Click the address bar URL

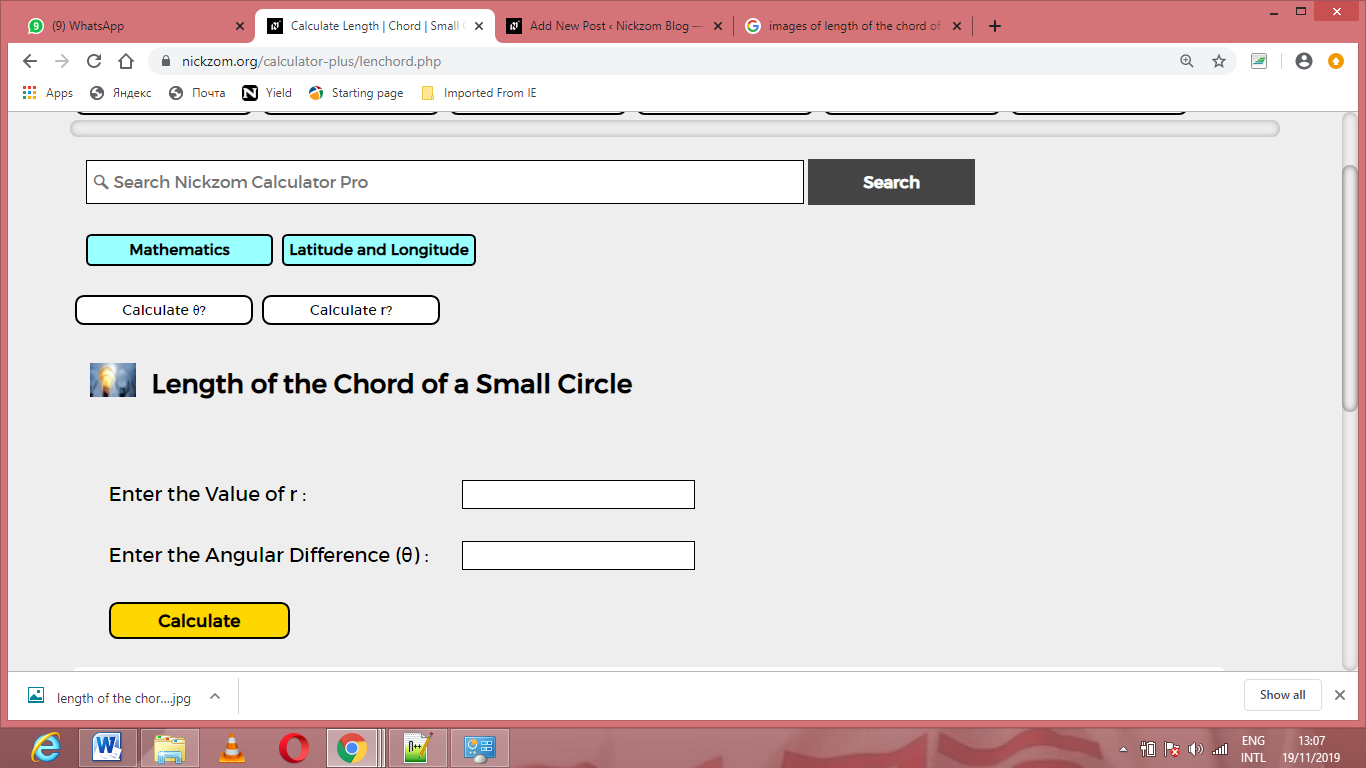click(x=311, y=61)
